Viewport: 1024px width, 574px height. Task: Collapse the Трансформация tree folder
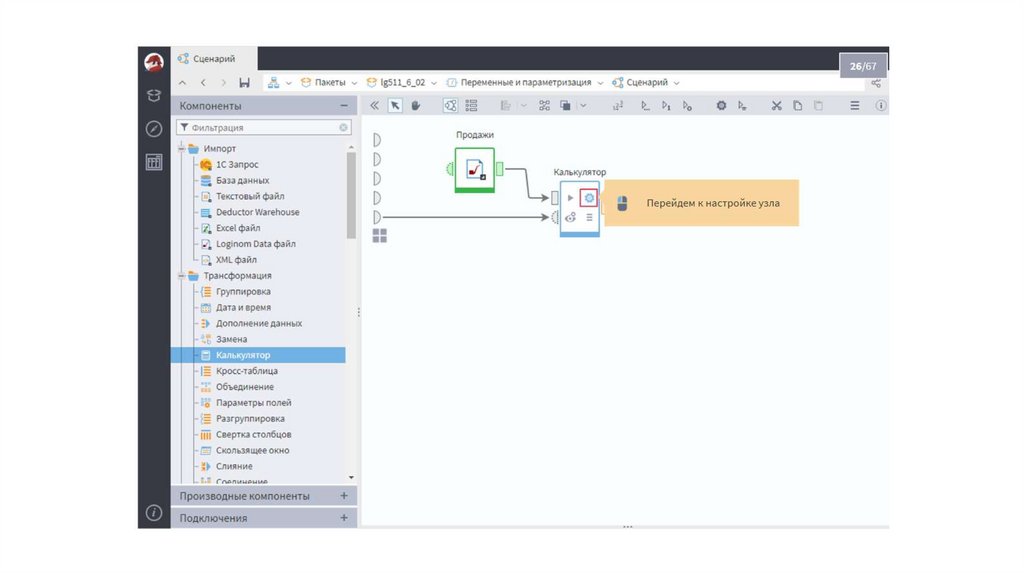181,275
